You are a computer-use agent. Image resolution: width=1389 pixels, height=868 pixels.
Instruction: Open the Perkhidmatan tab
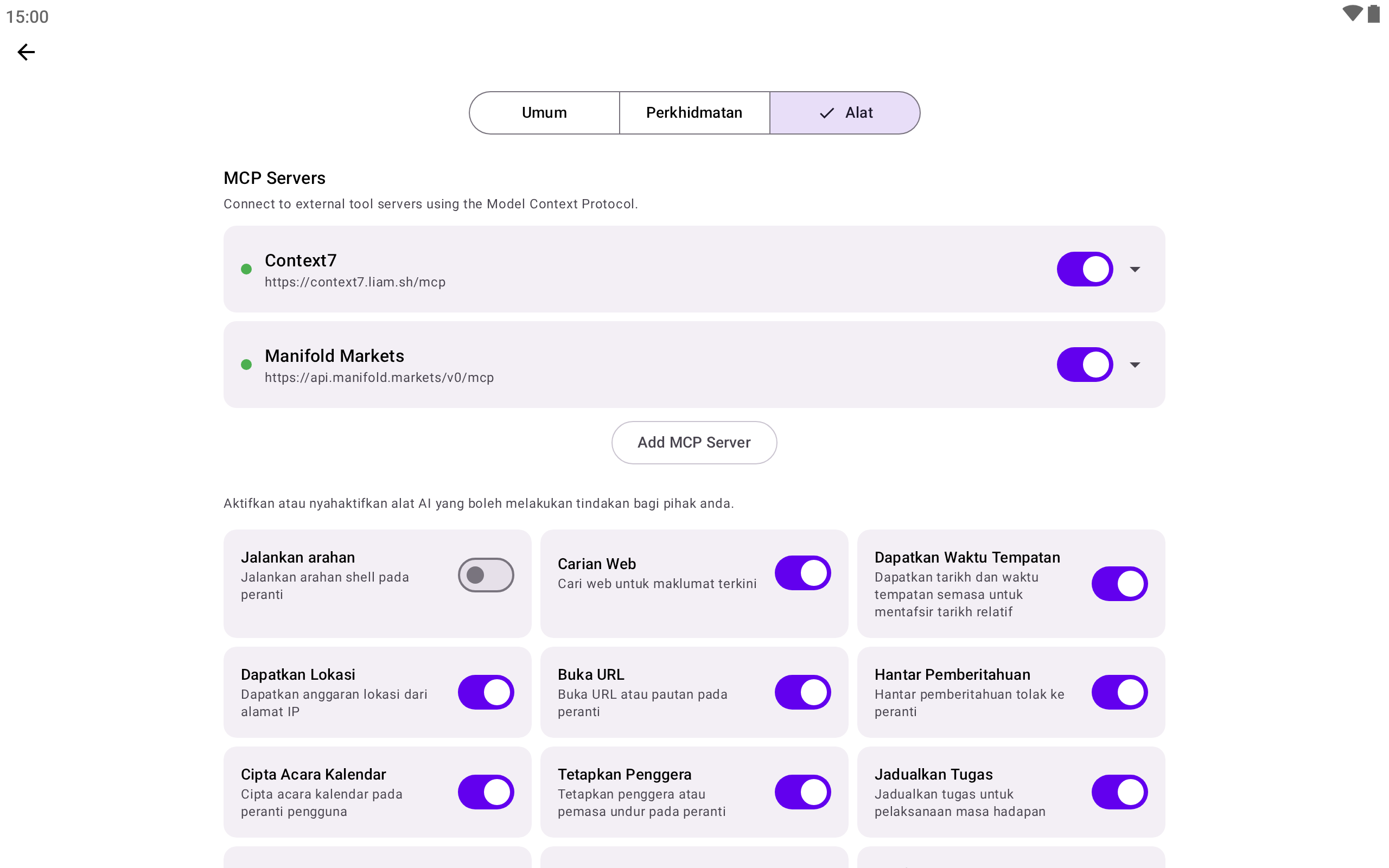(x=694, y=113)
